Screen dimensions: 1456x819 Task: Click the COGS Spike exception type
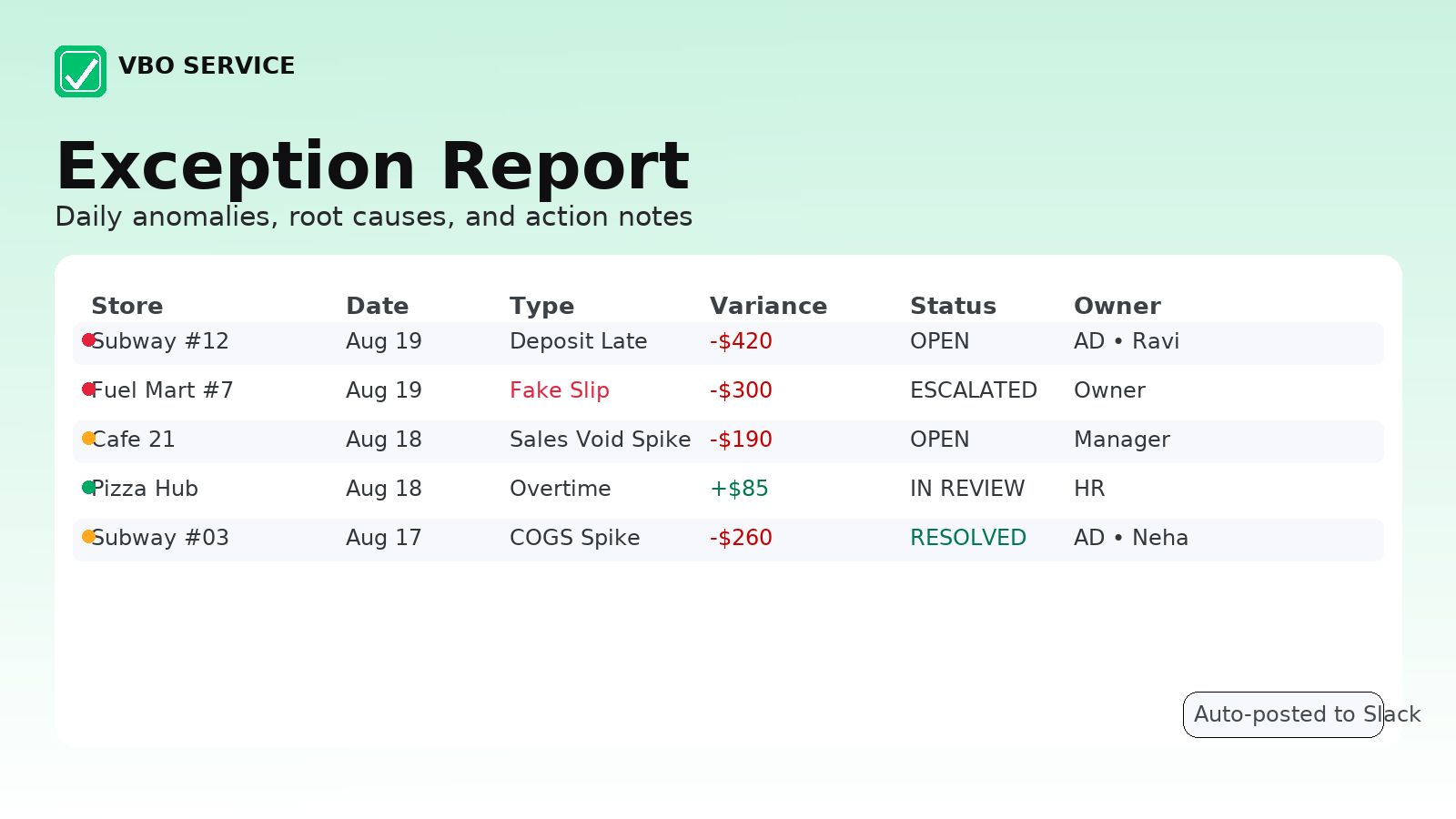pyautogui.click(x=575, y=538)
